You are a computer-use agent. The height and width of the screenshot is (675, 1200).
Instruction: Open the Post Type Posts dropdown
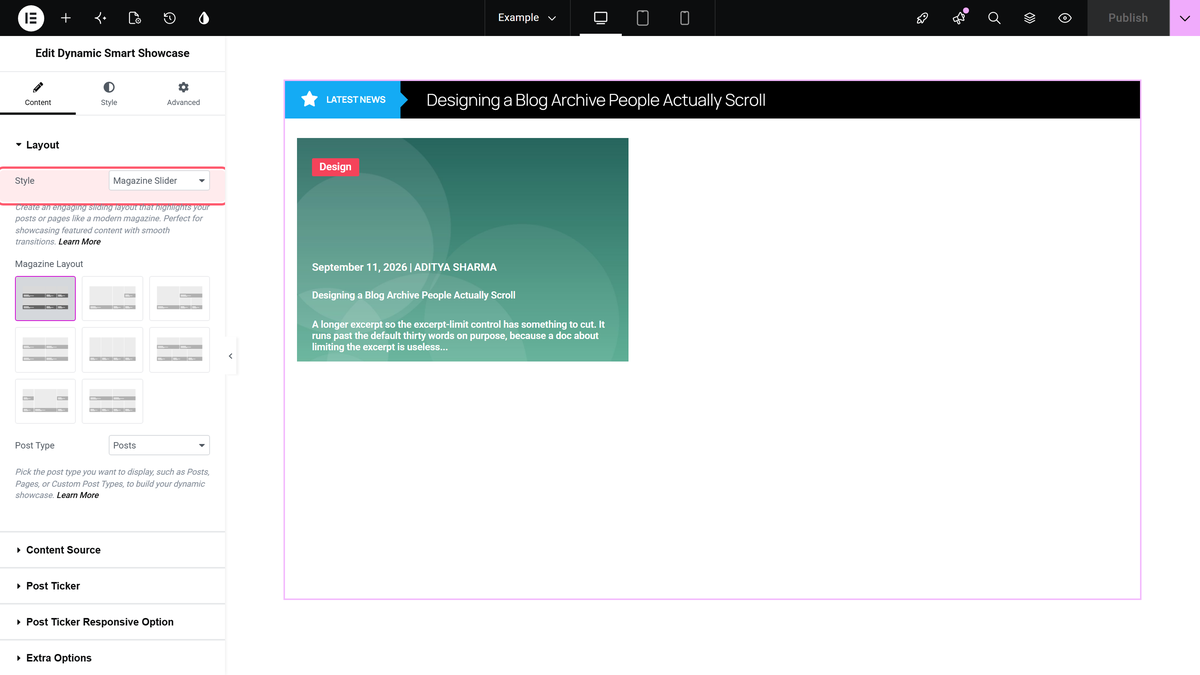coord(159,445)
